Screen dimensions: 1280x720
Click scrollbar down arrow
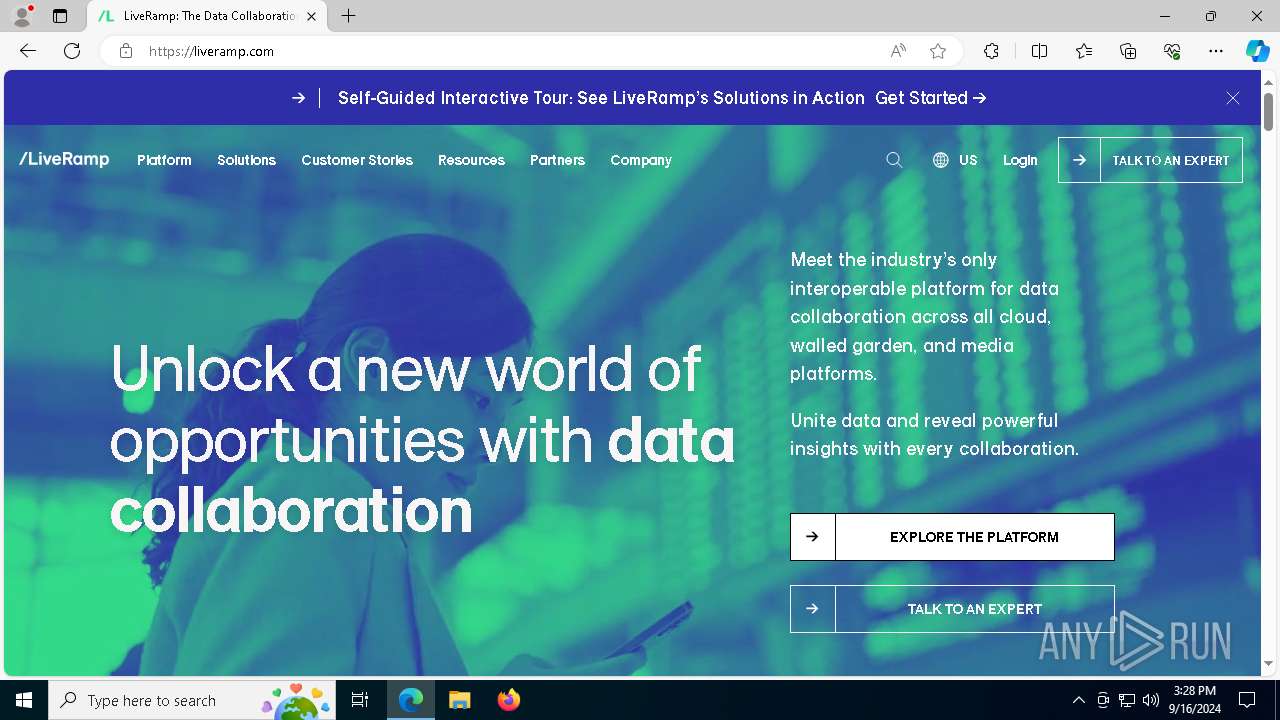click(1268, 663)
